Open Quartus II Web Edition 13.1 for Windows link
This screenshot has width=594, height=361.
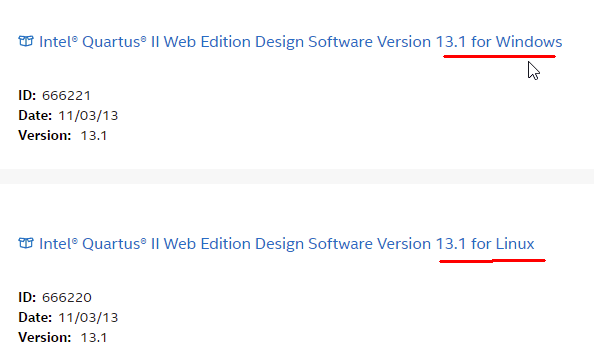click(x=300, y=42)
